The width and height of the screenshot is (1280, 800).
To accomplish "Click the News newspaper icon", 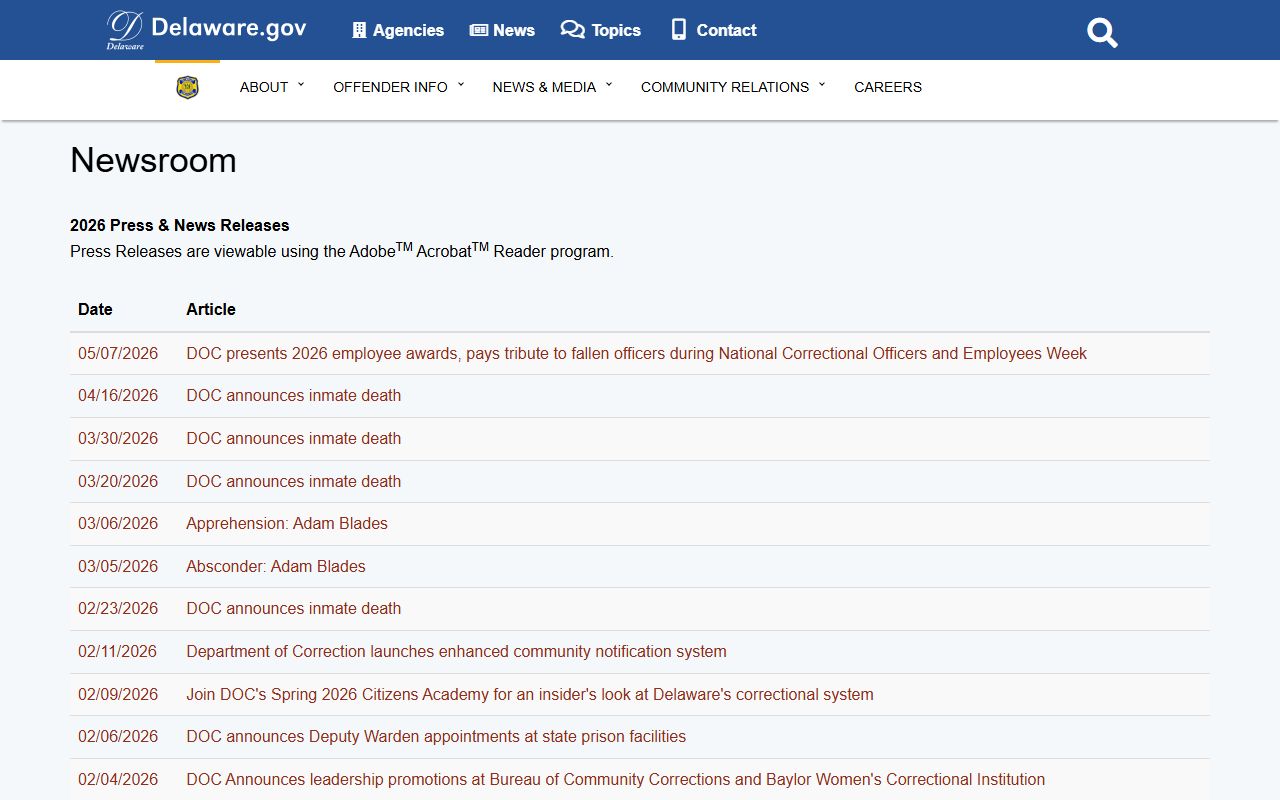I will coord(479,30).
